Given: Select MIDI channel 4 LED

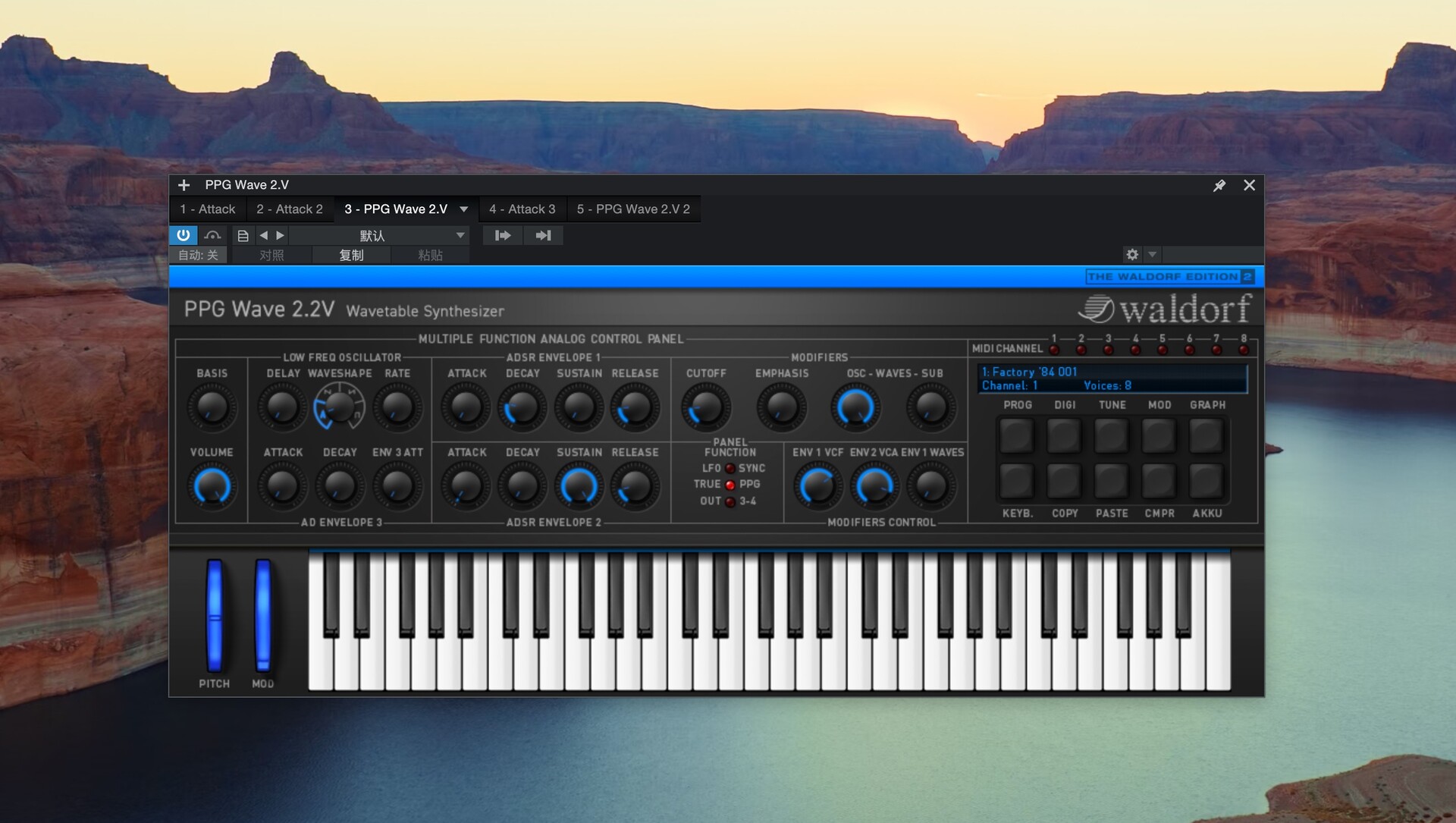Looking at the screenshot, I should pyautogui.click(x=1135, y=350).
